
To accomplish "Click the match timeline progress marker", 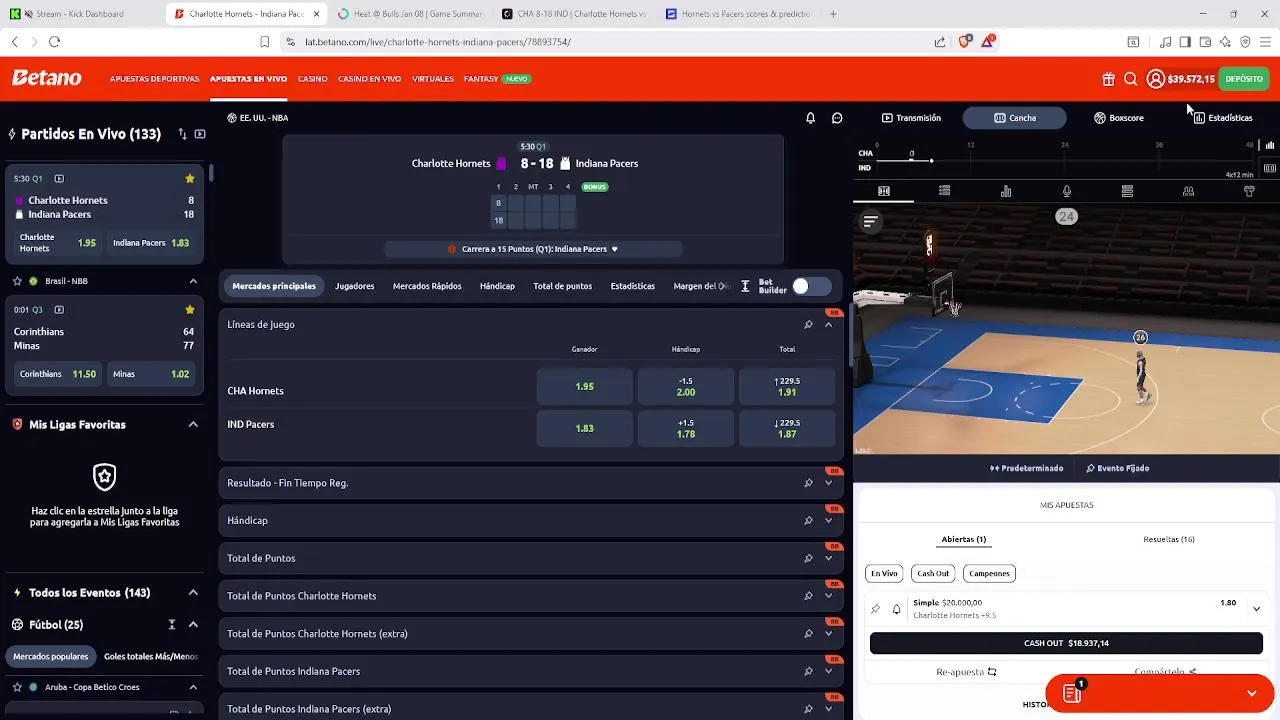I will point(931,160).
